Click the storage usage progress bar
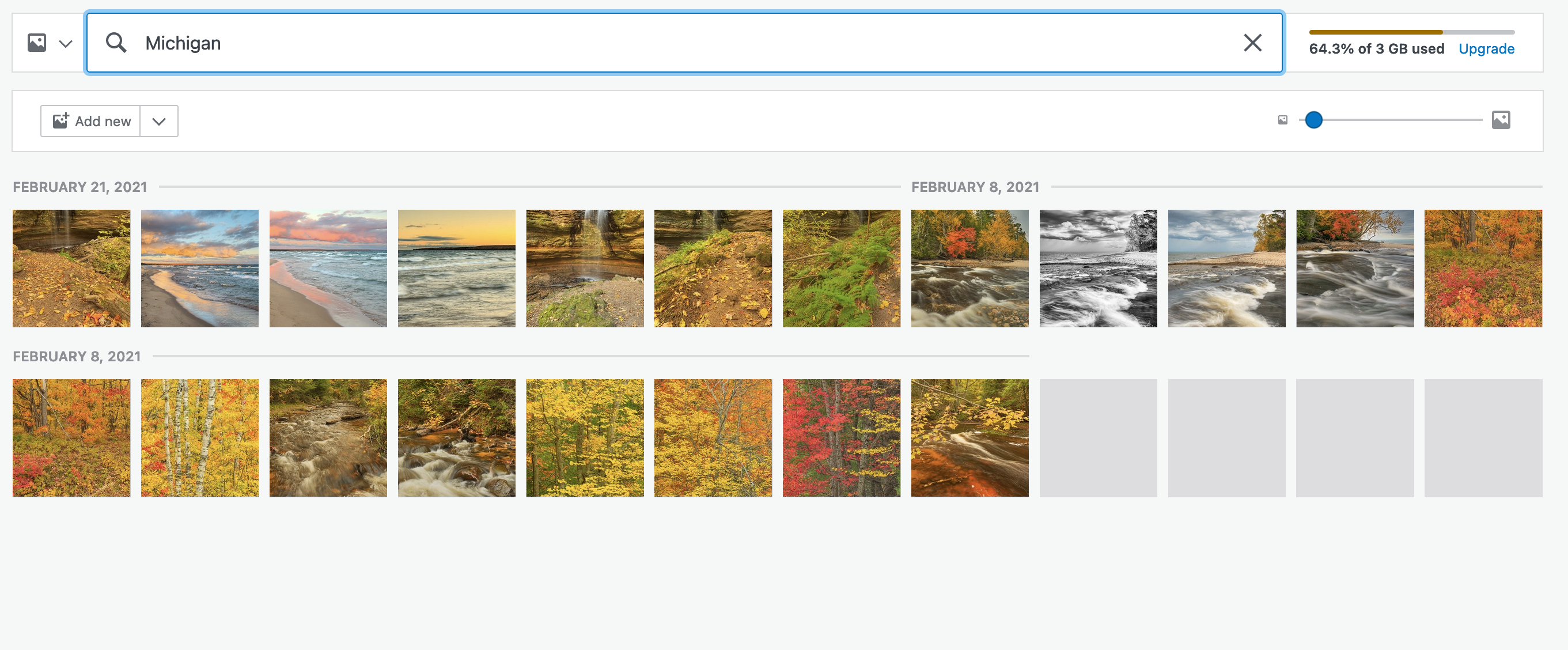This screenshot has width=1568, height=650. click(x=1411, y=32)
